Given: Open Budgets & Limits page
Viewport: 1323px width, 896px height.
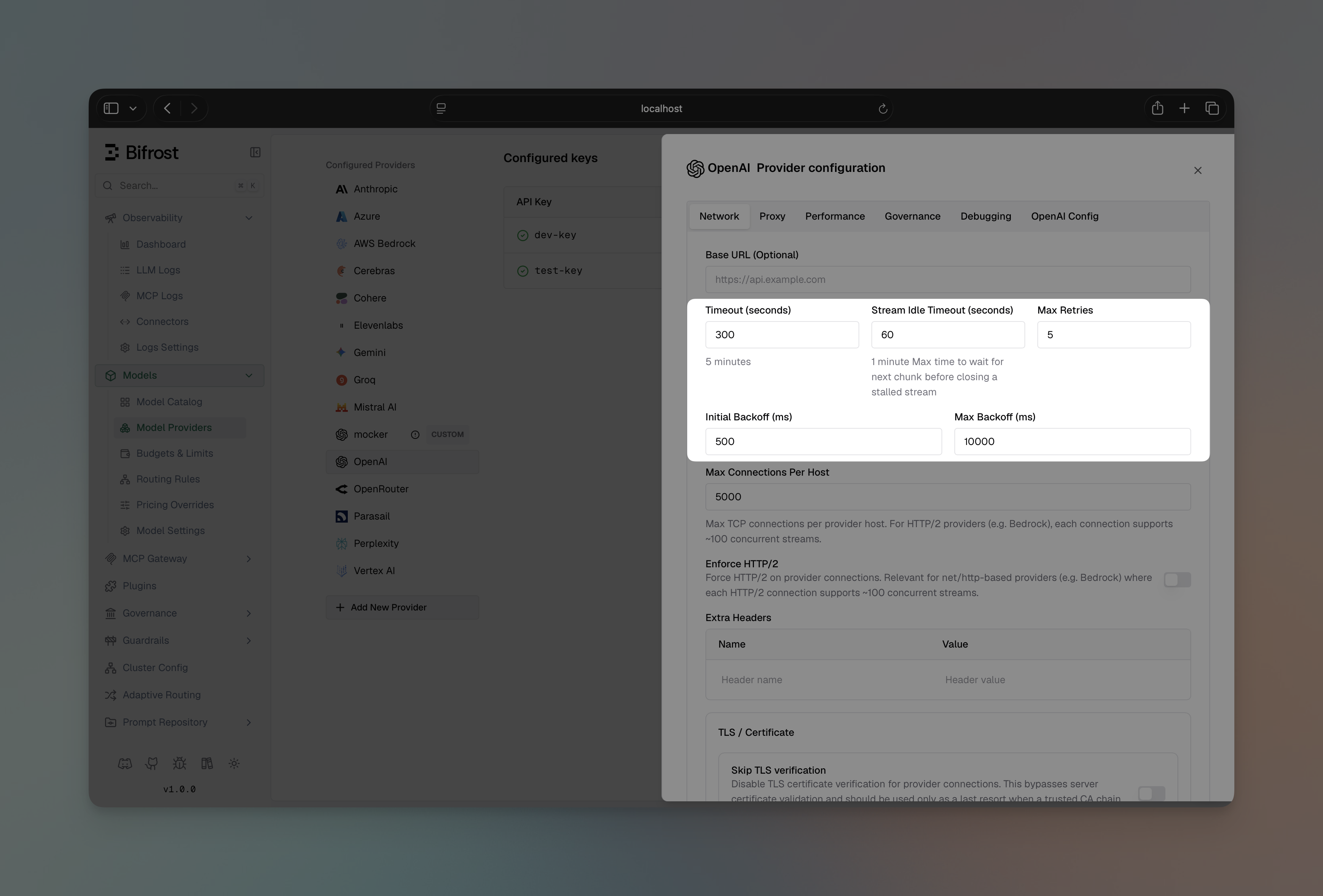Looking at the screenshot, I should tap(179, 453).
